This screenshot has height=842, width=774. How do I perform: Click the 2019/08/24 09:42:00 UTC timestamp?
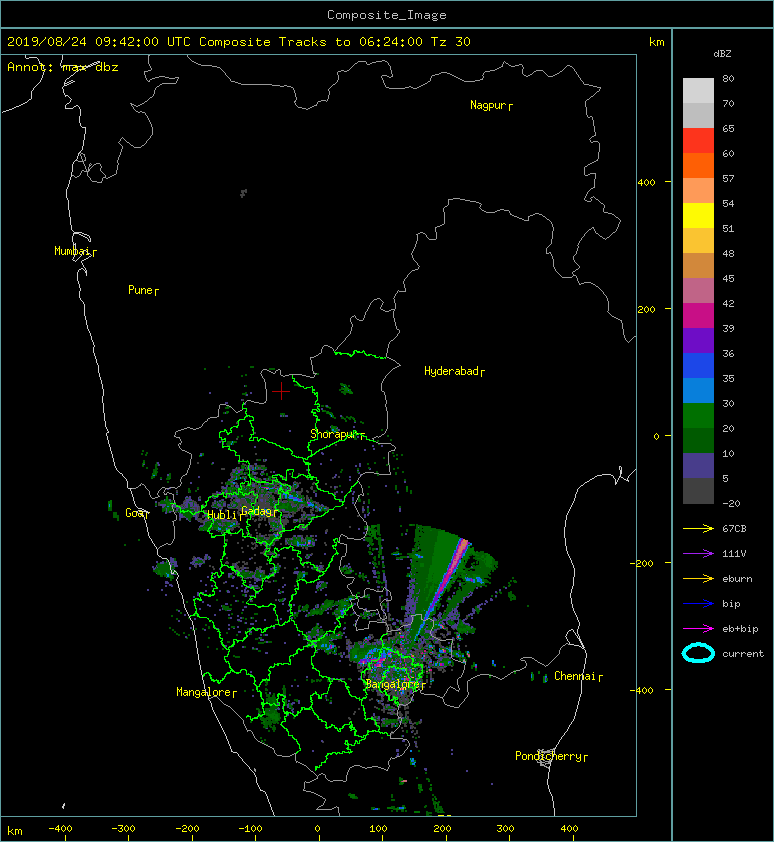tap(99, 42)
